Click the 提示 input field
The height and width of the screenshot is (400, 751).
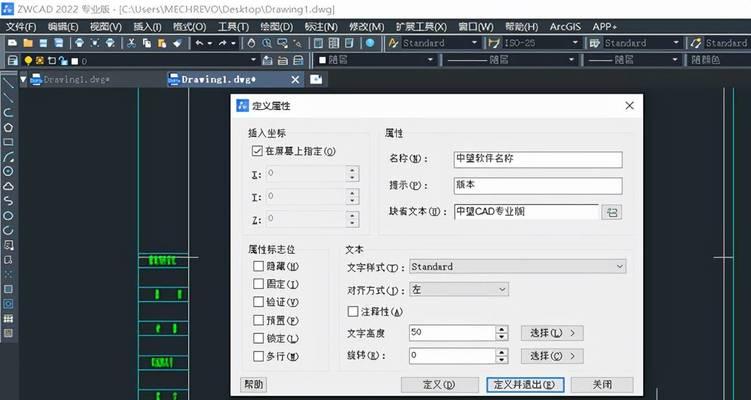pos(538,186)
